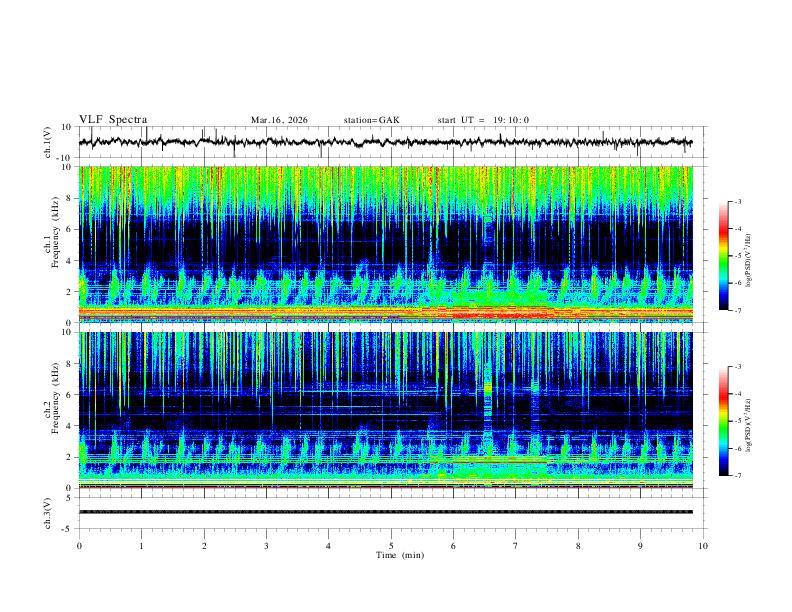Click the "ch.1(V)" waveform axis label
Screen dimensions: 792x612
(x=48, y=142)
